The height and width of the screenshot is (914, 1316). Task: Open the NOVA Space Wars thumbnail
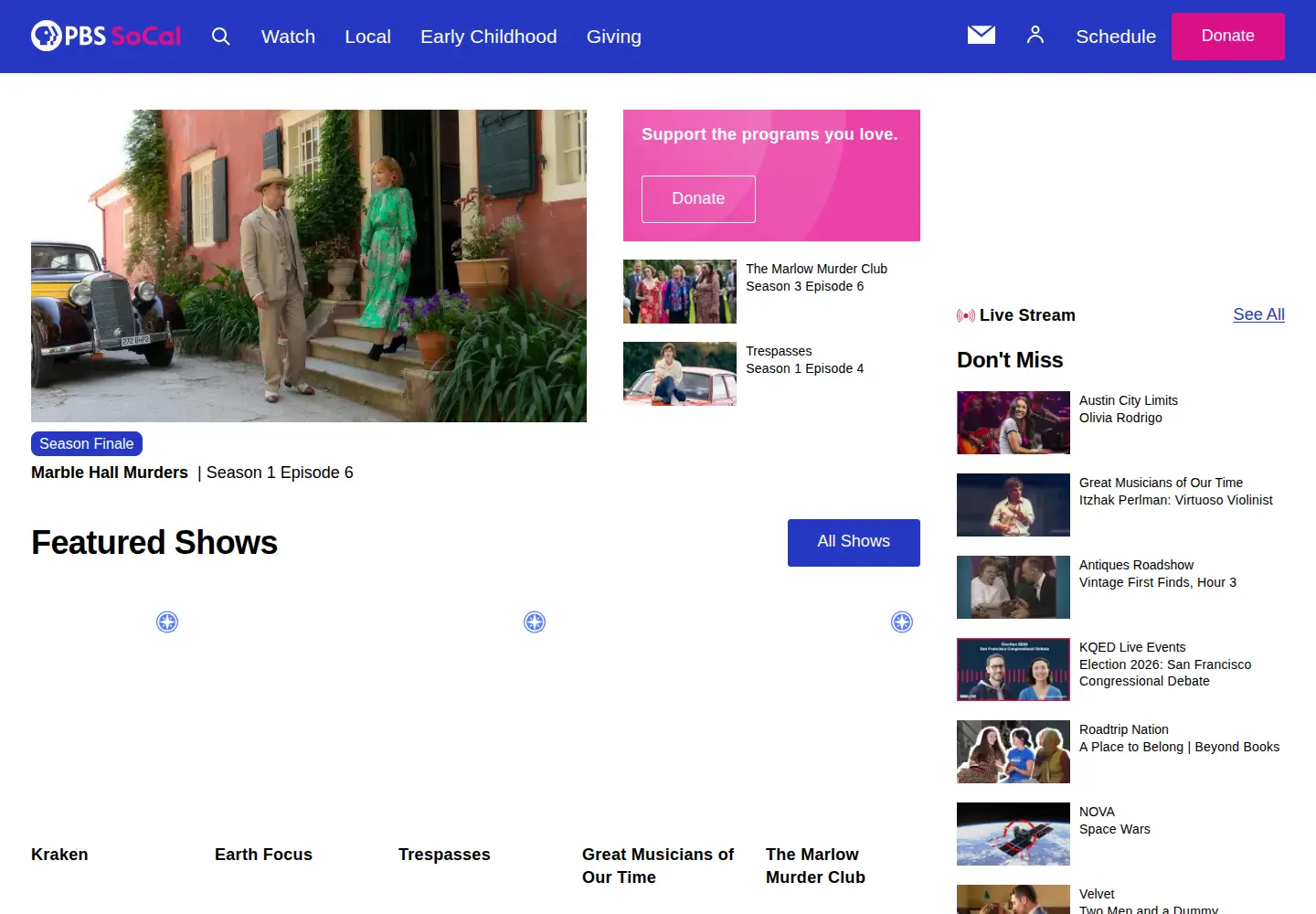(x=1014, y=834)
